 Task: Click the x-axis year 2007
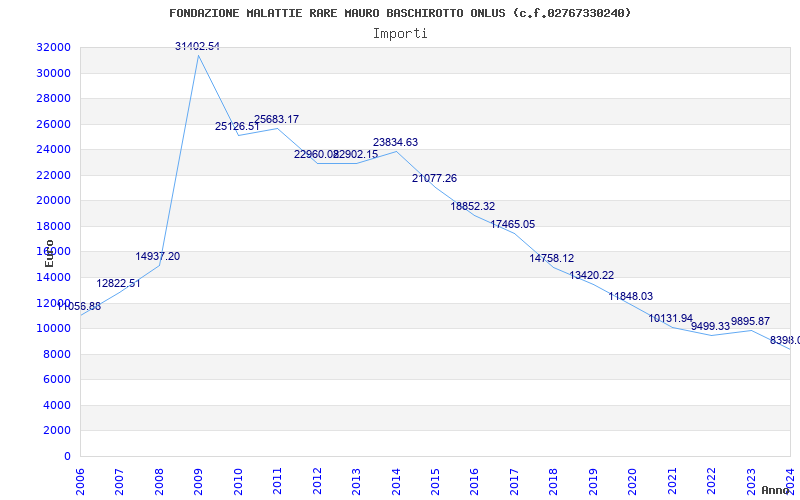tap(119, 482)
